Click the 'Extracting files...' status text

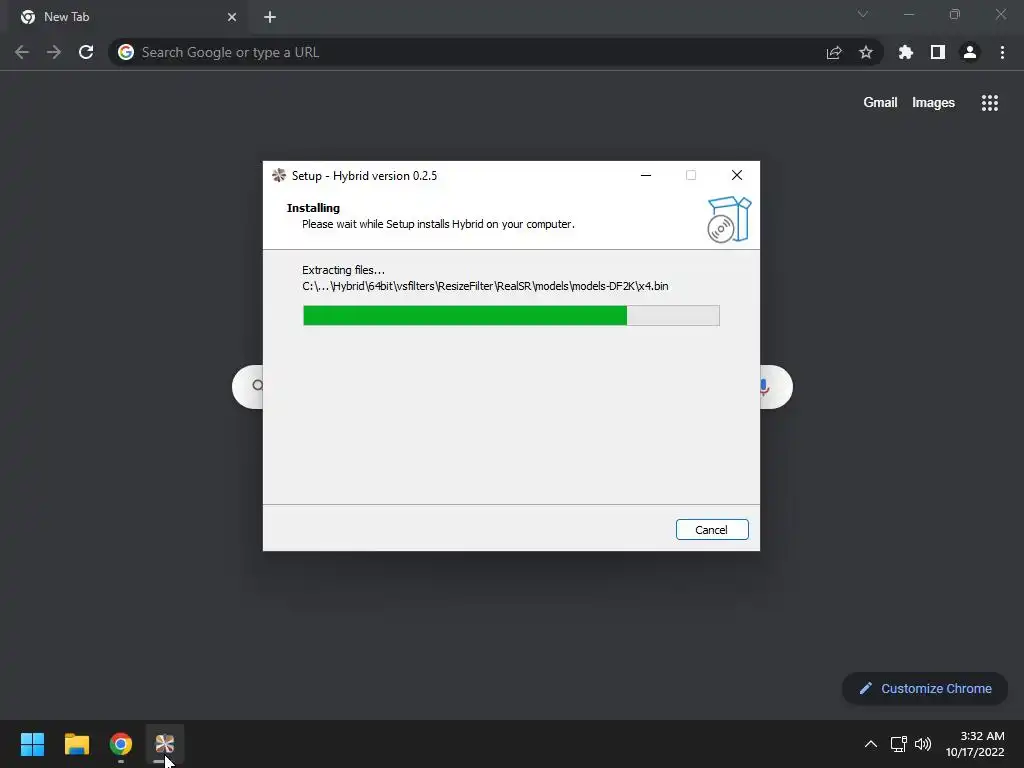click(344, 270)
